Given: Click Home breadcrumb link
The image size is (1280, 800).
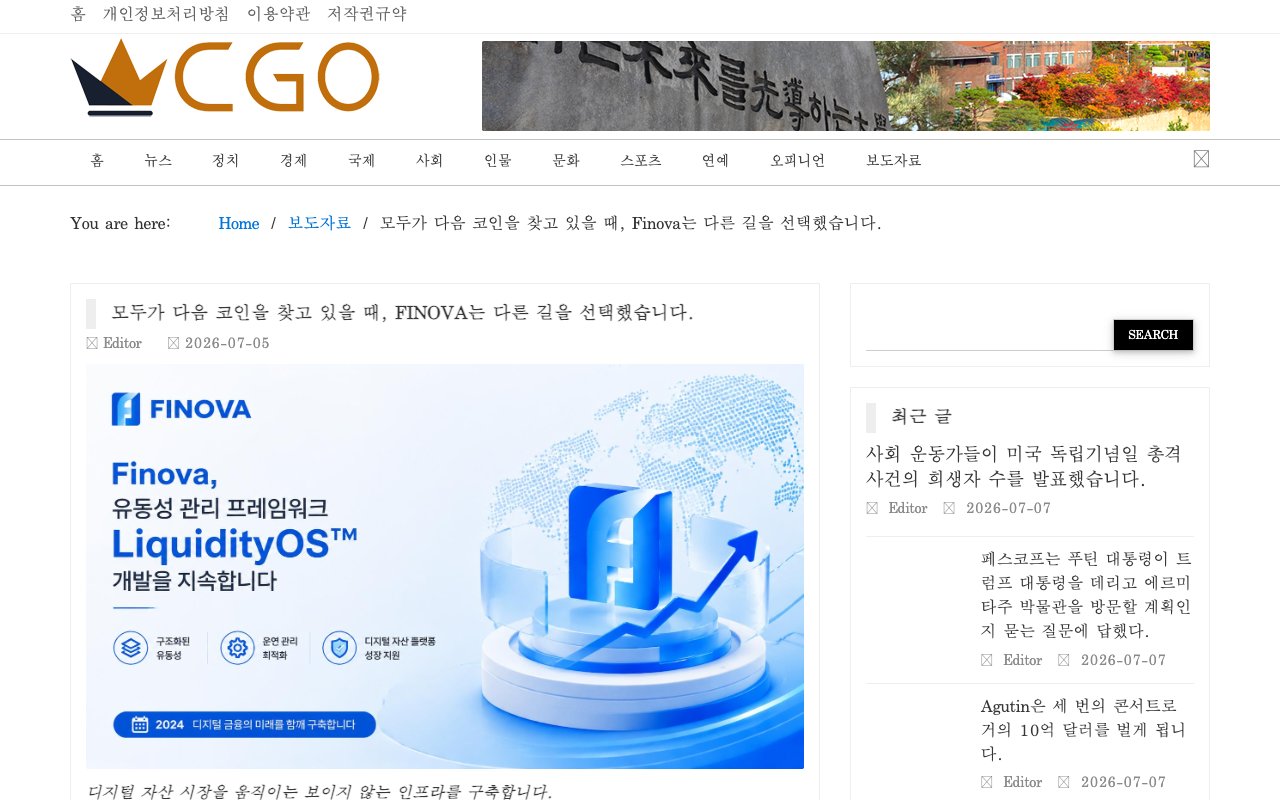Looking at the screenshot, I should pyautogui.click(x=239, y=223).
